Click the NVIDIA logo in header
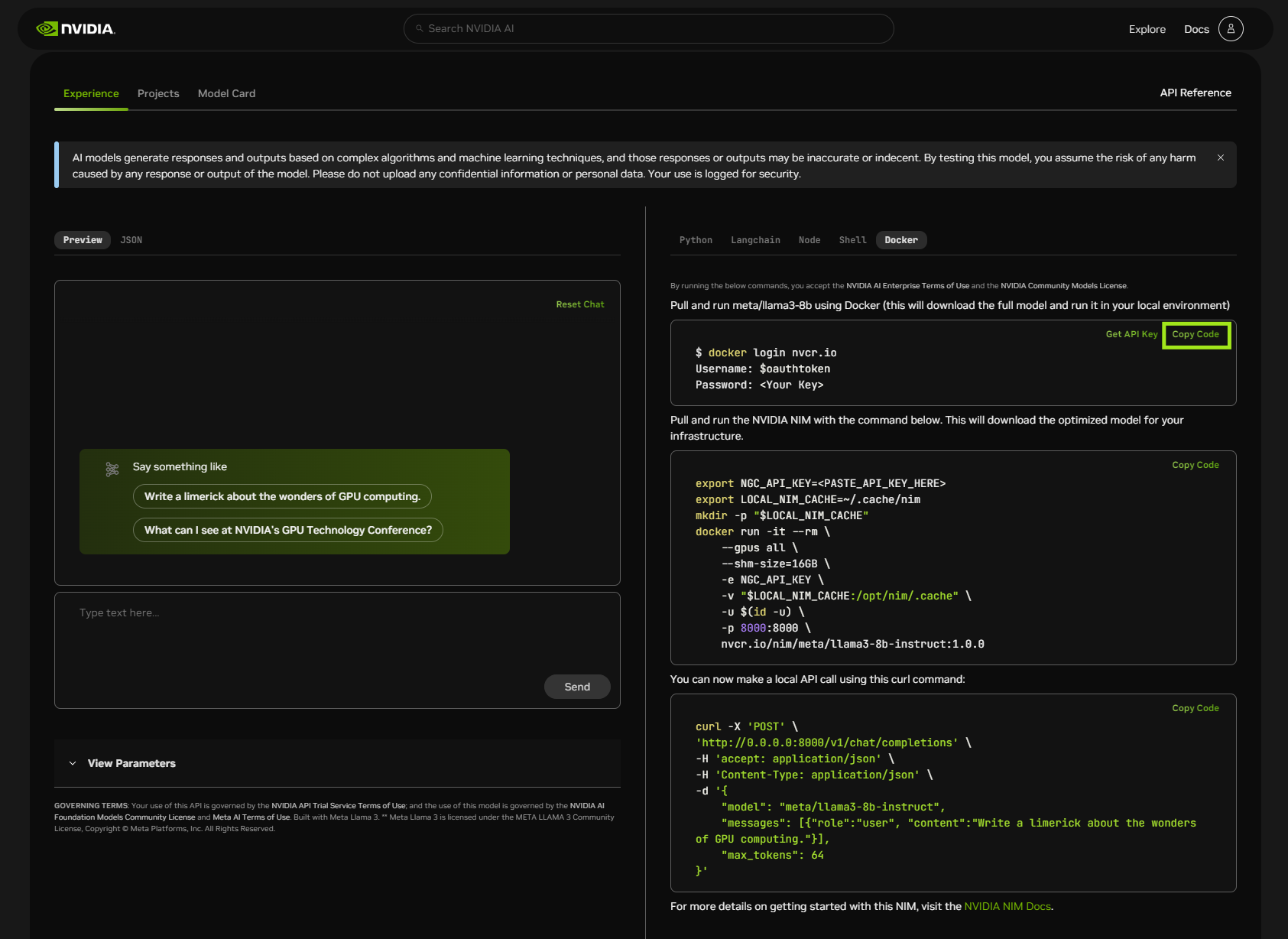Image resolution: width=1288 pixels, height=939 pixels. click(76, 29)
